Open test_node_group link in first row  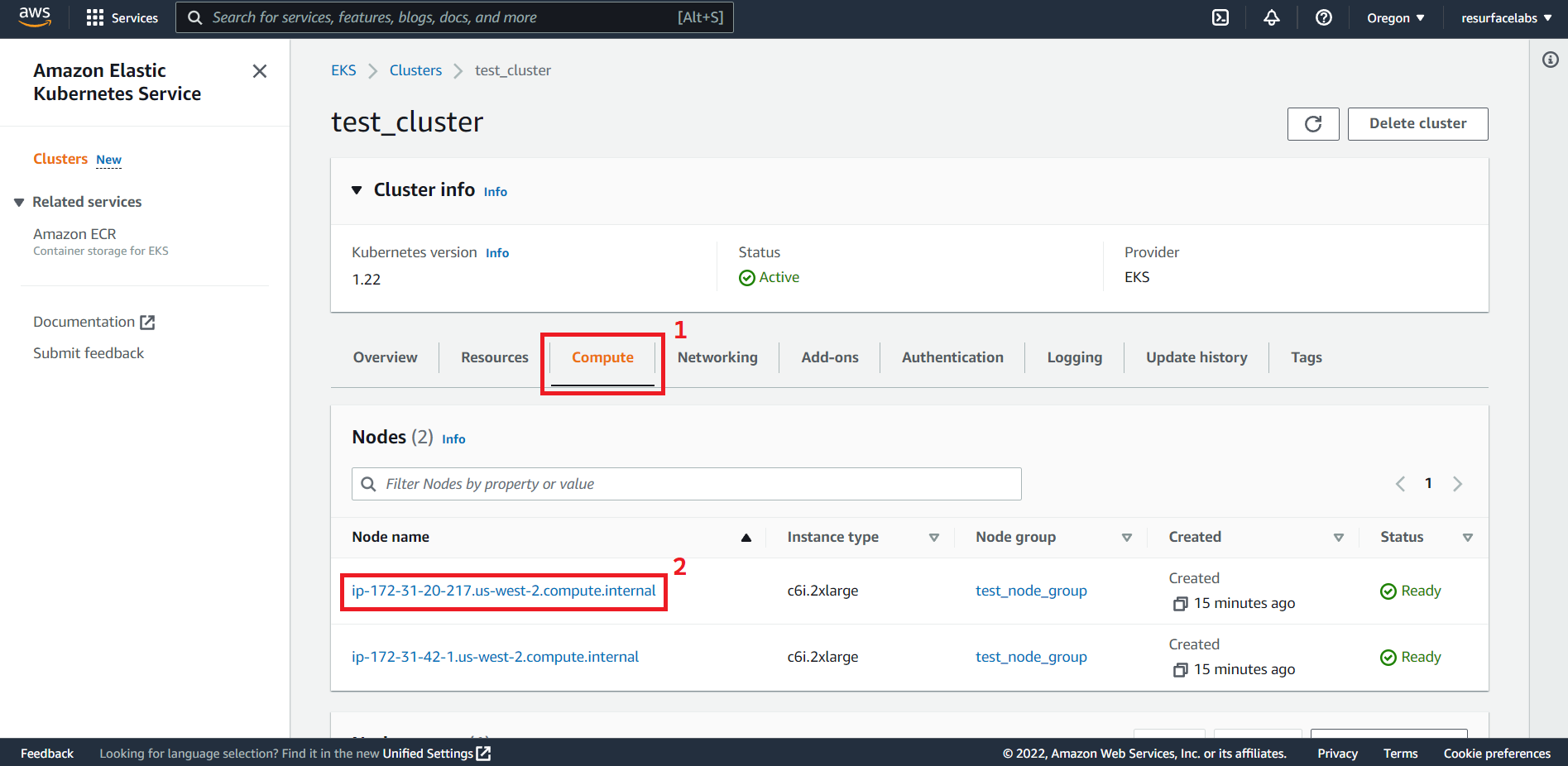click(x=1031, y=591)
